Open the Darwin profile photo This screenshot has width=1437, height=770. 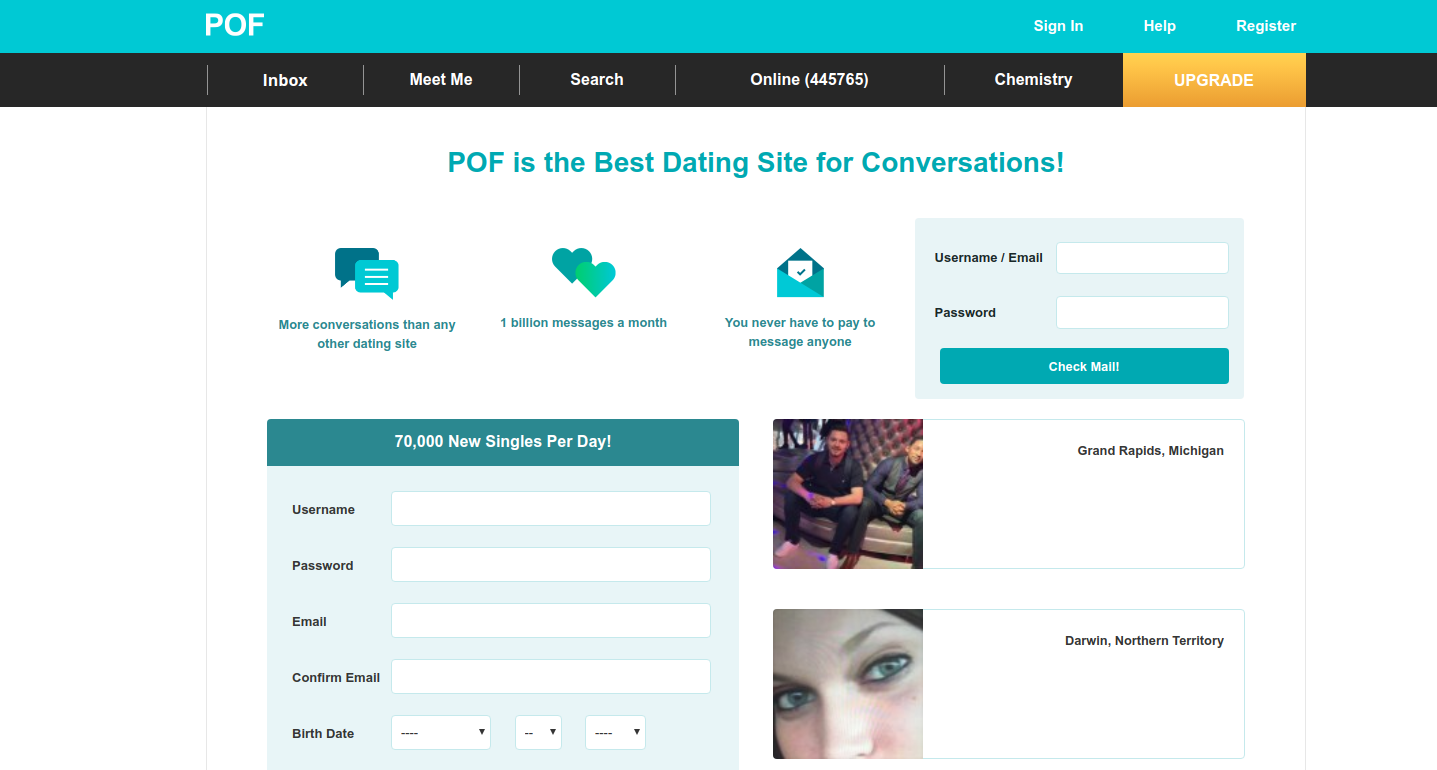point(848,684)
